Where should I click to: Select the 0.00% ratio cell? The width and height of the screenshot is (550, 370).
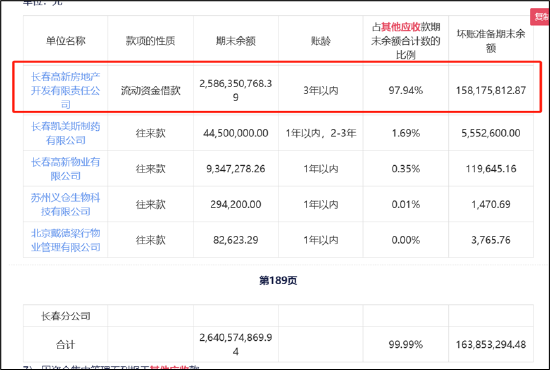(x=406, y=240)
